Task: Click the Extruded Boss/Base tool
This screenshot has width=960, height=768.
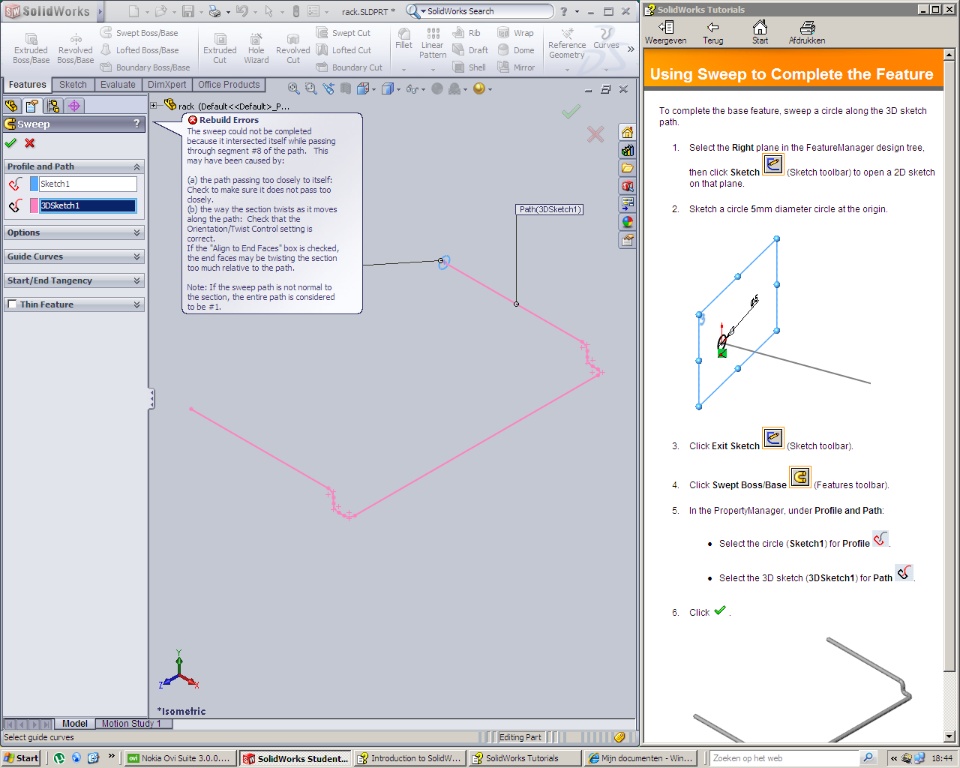Action: (x=31, y=48)
